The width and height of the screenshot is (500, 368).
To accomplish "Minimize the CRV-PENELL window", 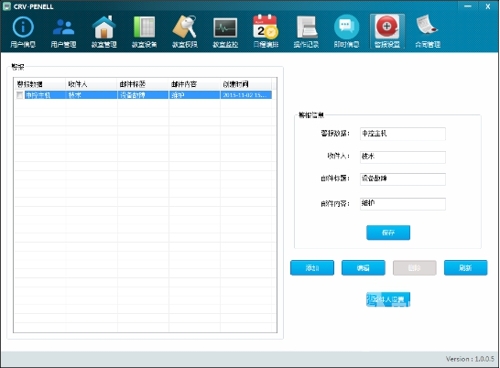I will point(468,6).
